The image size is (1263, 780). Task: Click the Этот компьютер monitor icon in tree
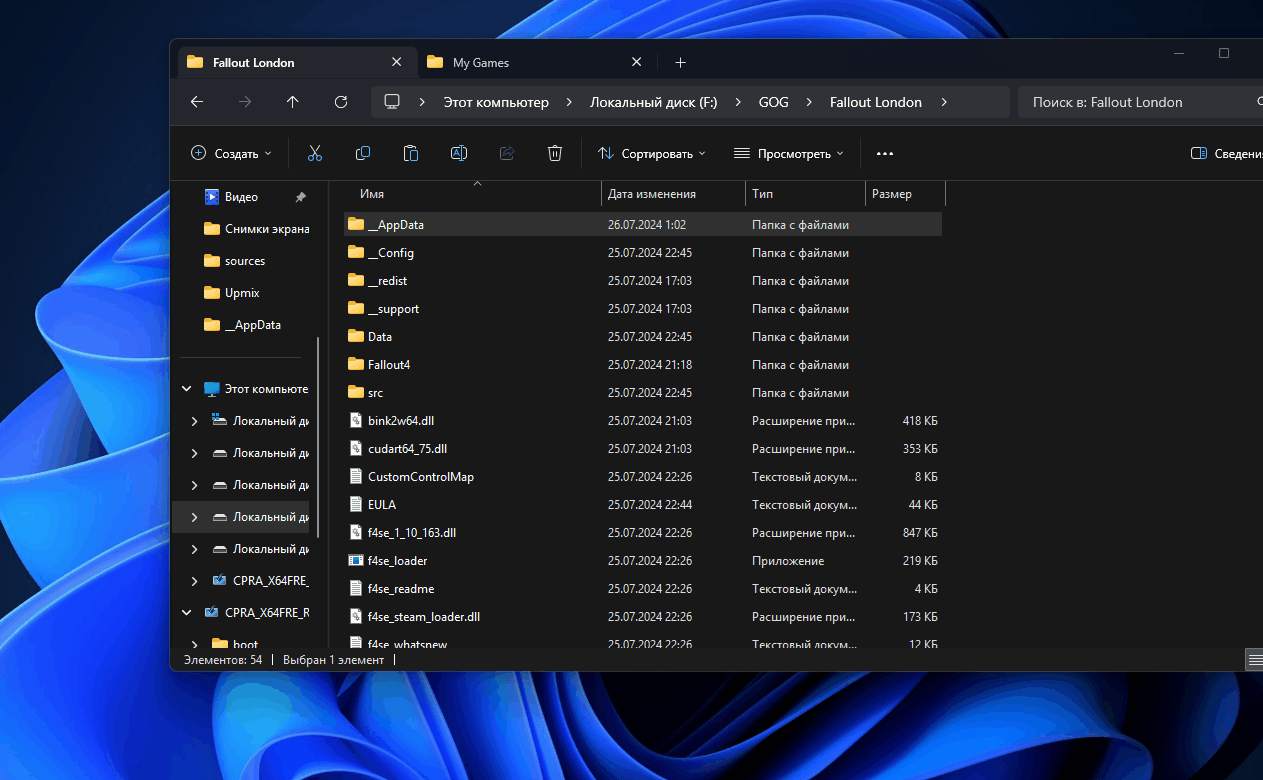(211, 389)
